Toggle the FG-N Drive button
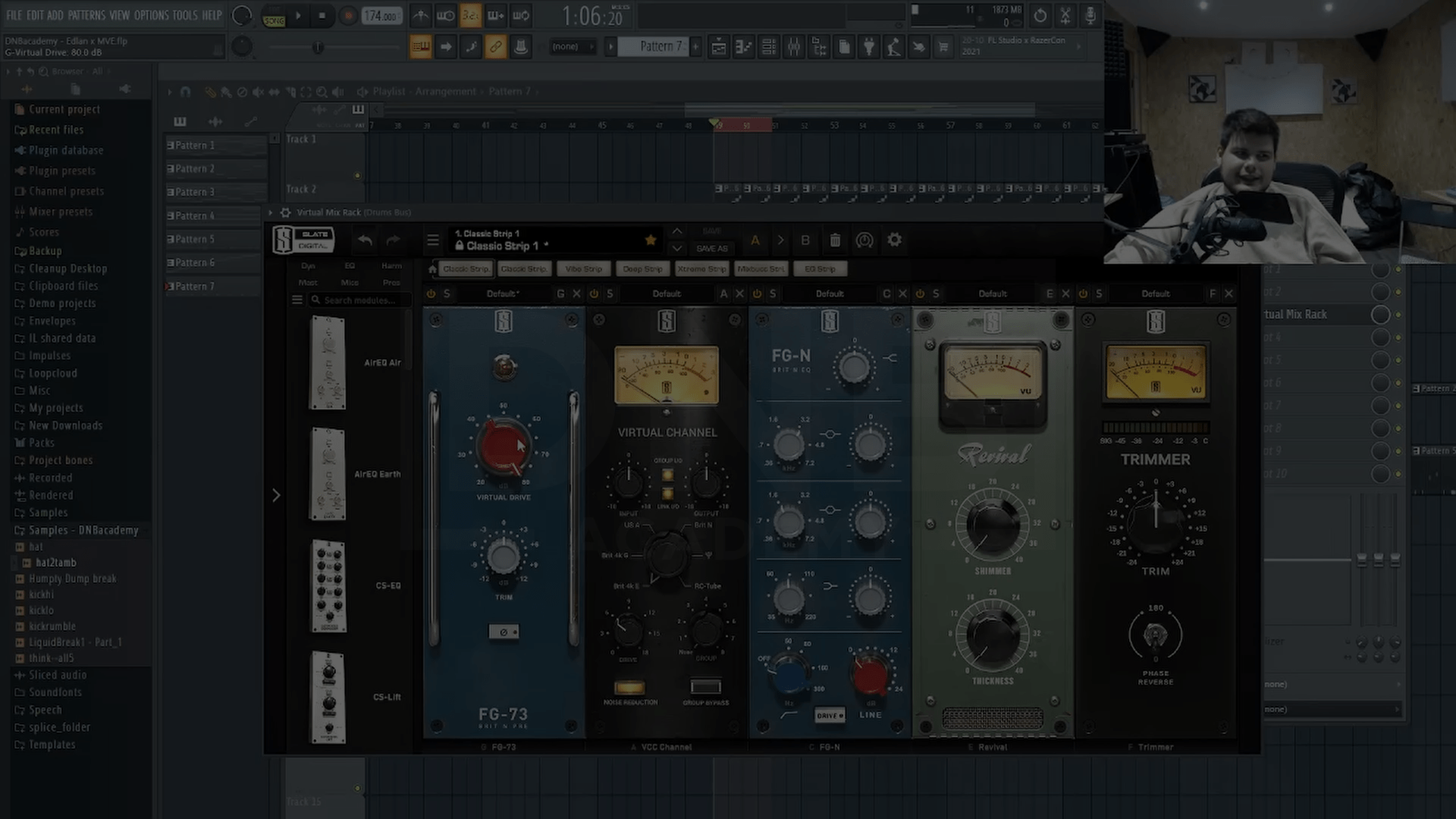 [x=829, y=715]
